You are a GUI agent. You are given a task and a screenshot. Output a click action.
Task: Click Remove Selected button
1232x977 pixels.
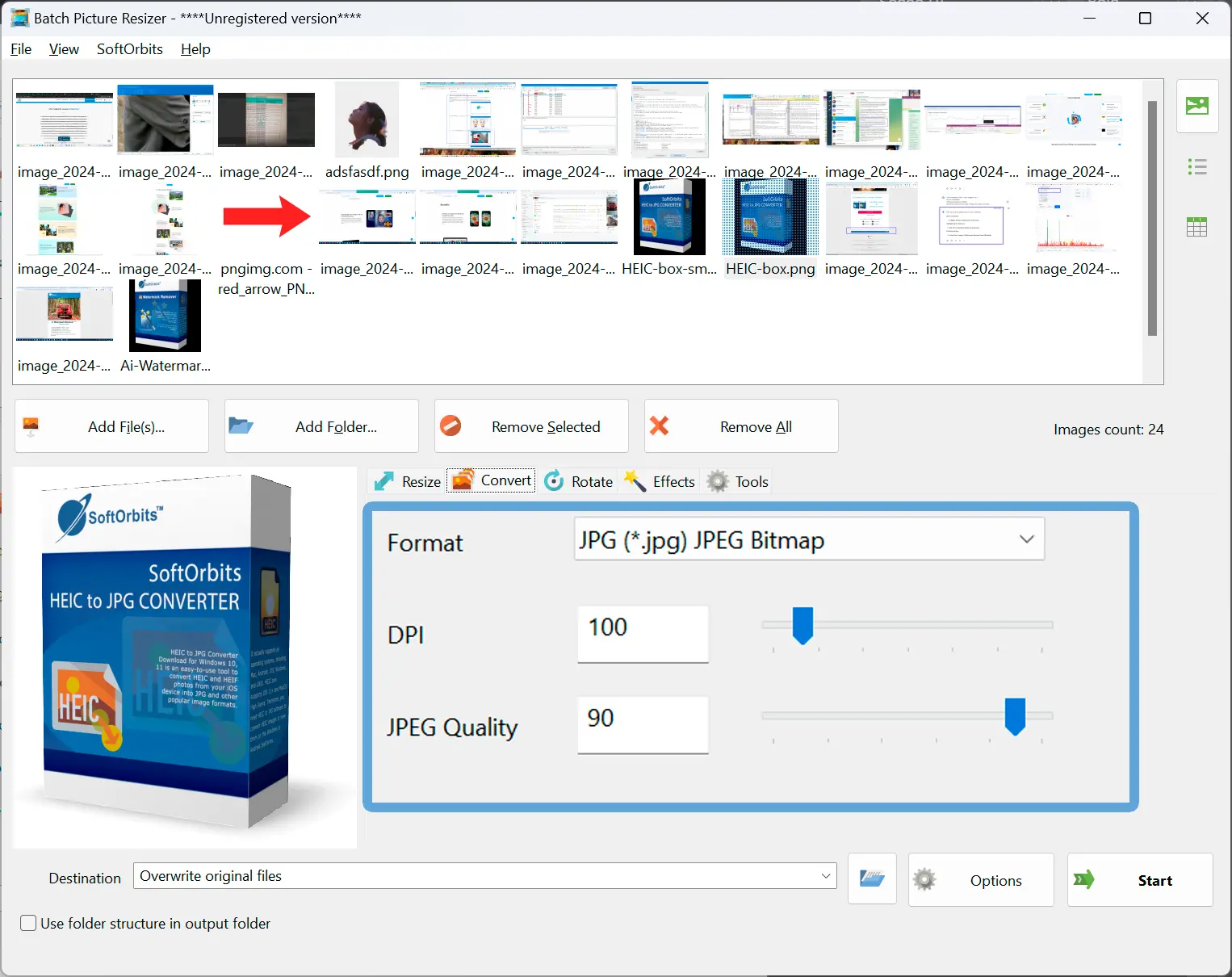click(531, 426)
